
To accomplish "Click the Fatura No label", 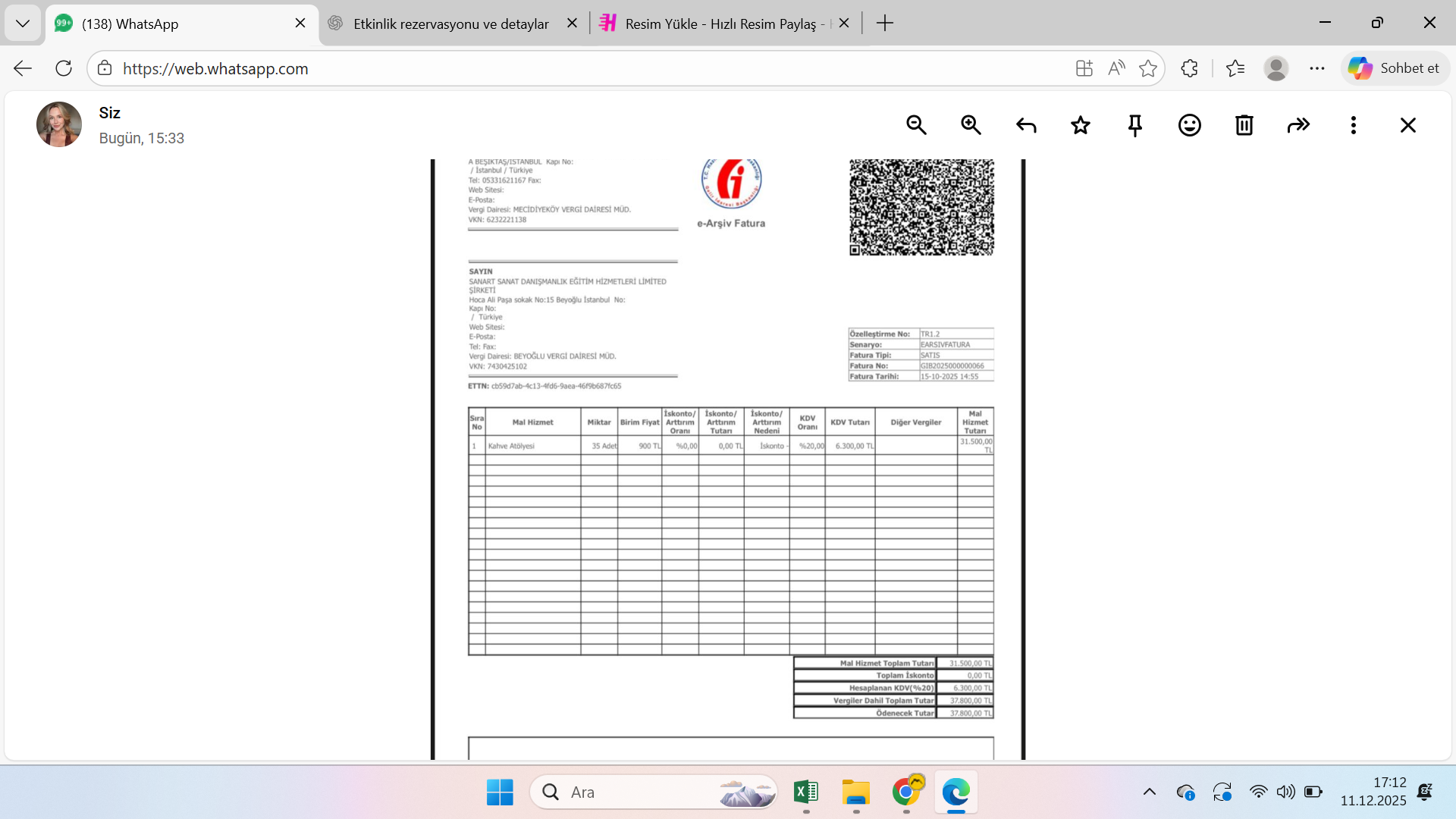I will tap(869, 366).
